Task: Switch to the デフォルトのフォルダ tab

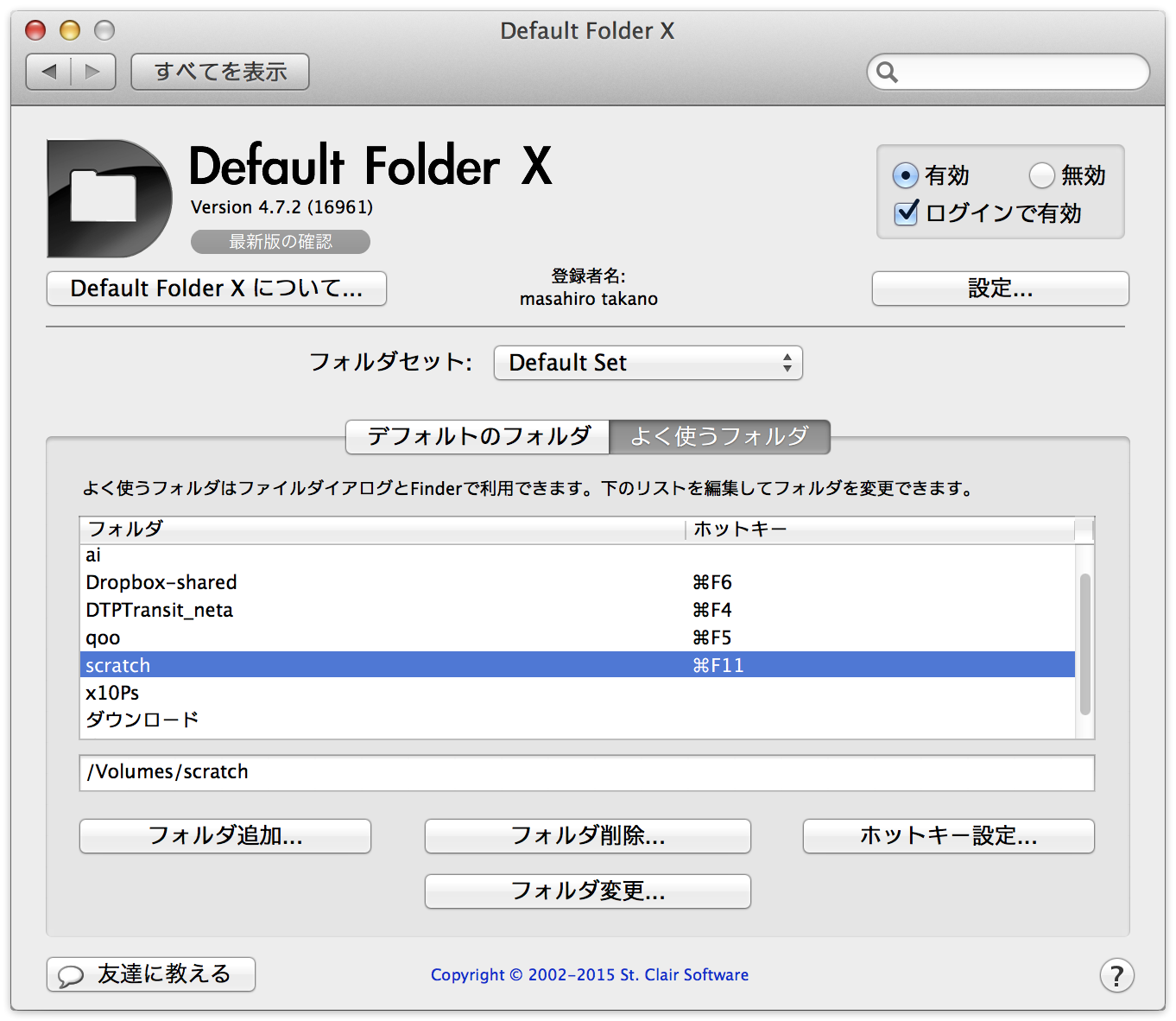Action: coord(478,436)
